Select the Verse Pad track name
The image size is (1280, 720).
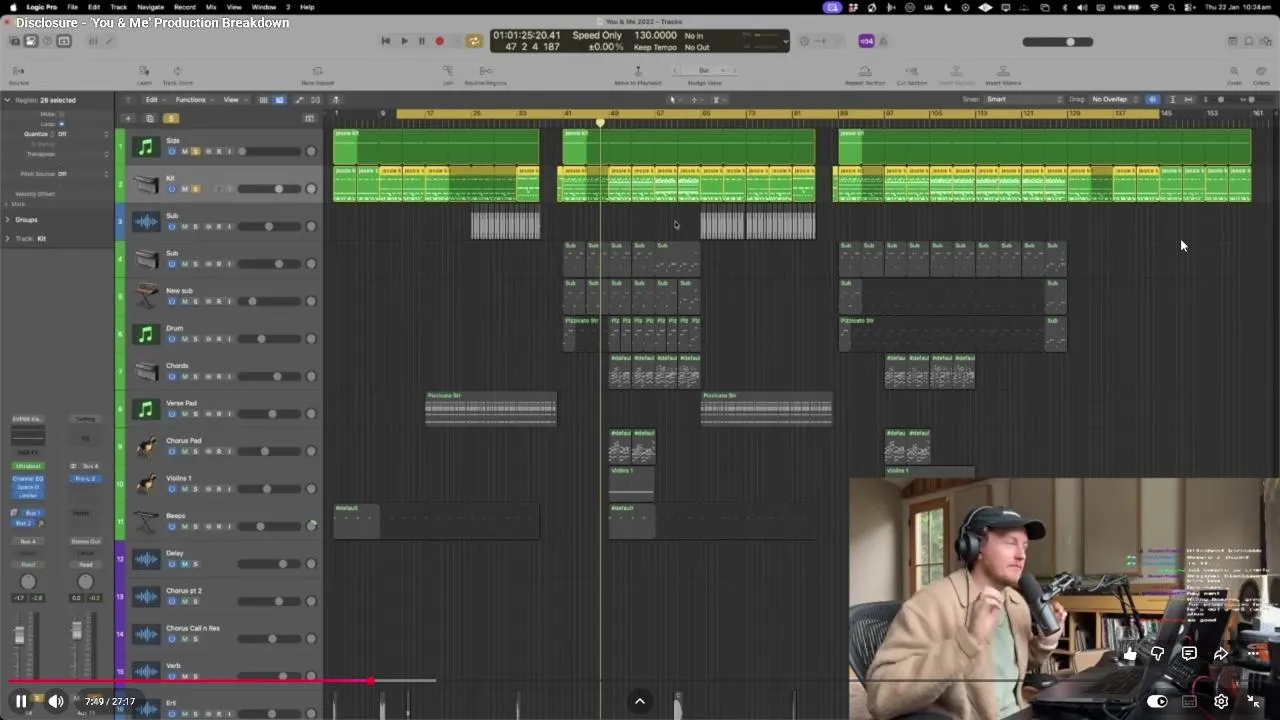182,403
